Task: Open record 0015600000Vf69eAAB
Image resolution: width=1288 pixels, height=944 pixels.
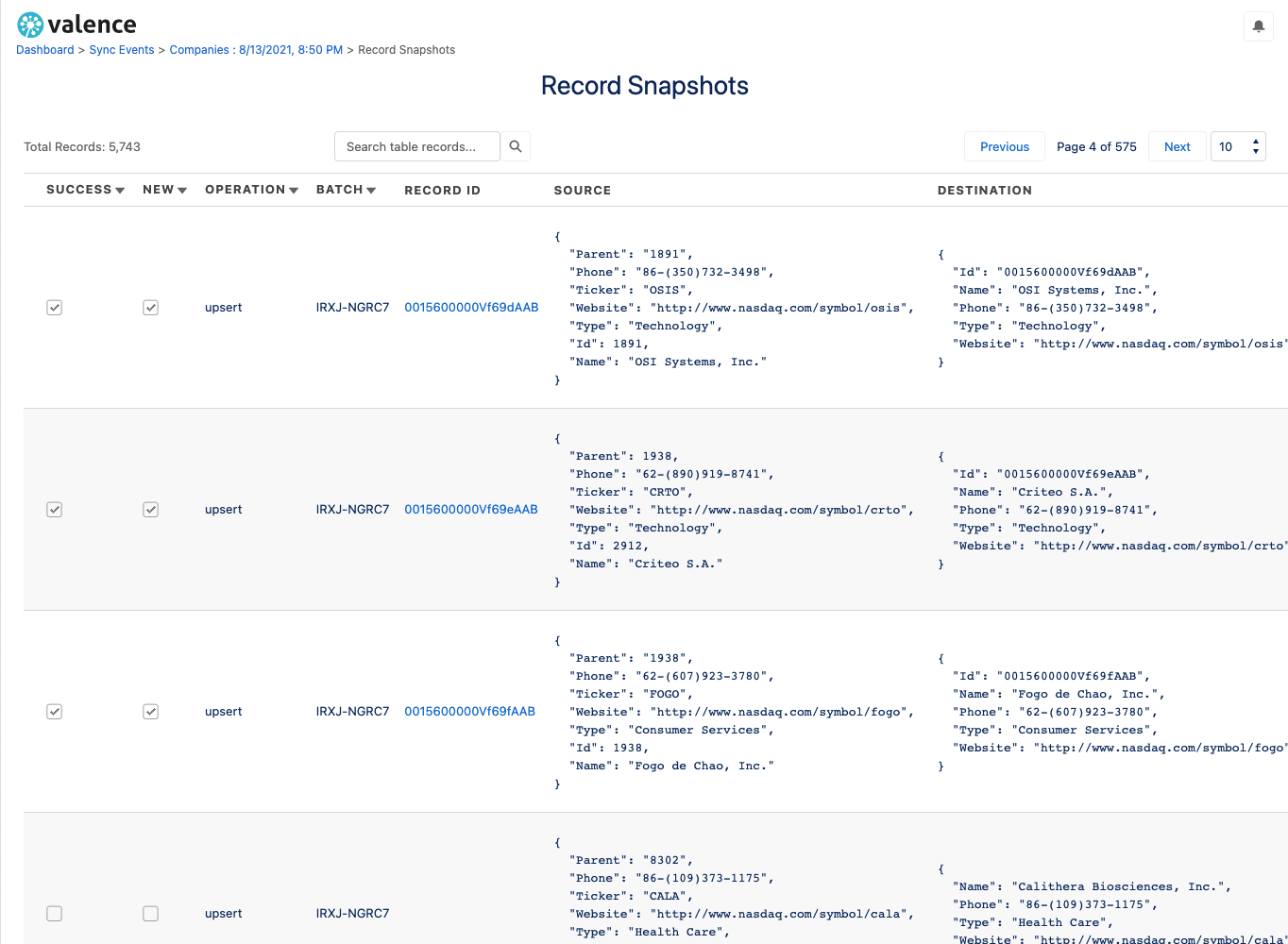Action: (471, 510)
